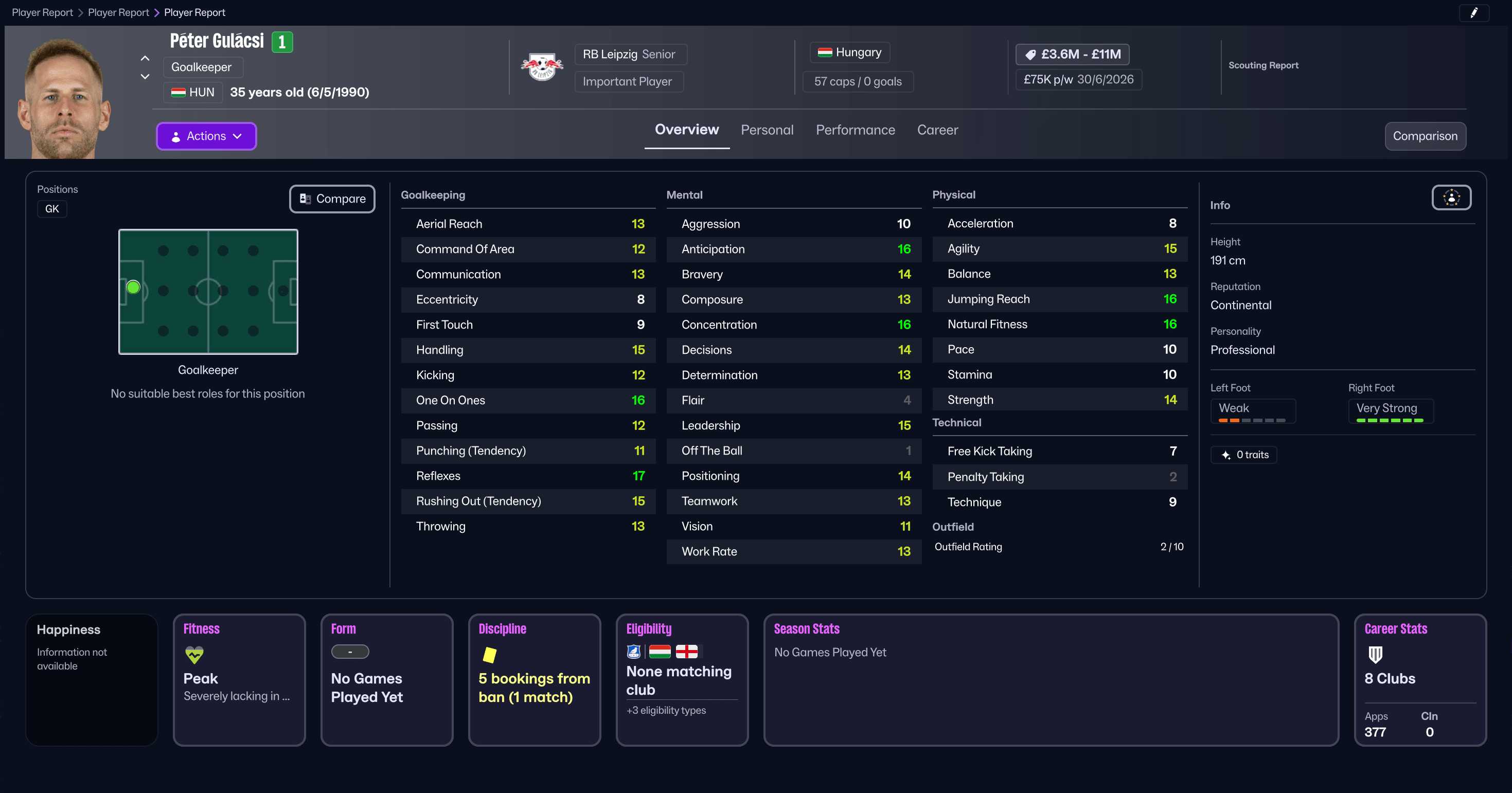Viewport: 1512px width, 793px height.
Task: Collapse header with the up chevron near photo
Action: tap(145, 58)
